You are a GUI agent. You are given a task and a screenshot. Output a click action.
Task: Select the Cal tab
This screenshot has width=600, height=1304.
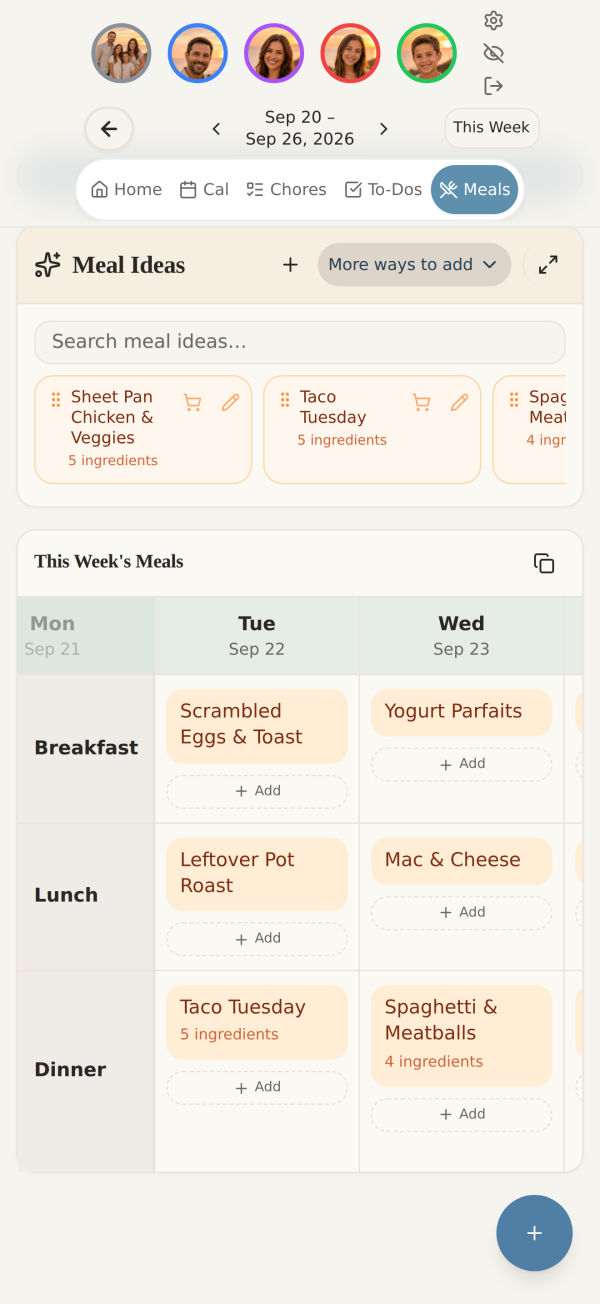[204, 189]
